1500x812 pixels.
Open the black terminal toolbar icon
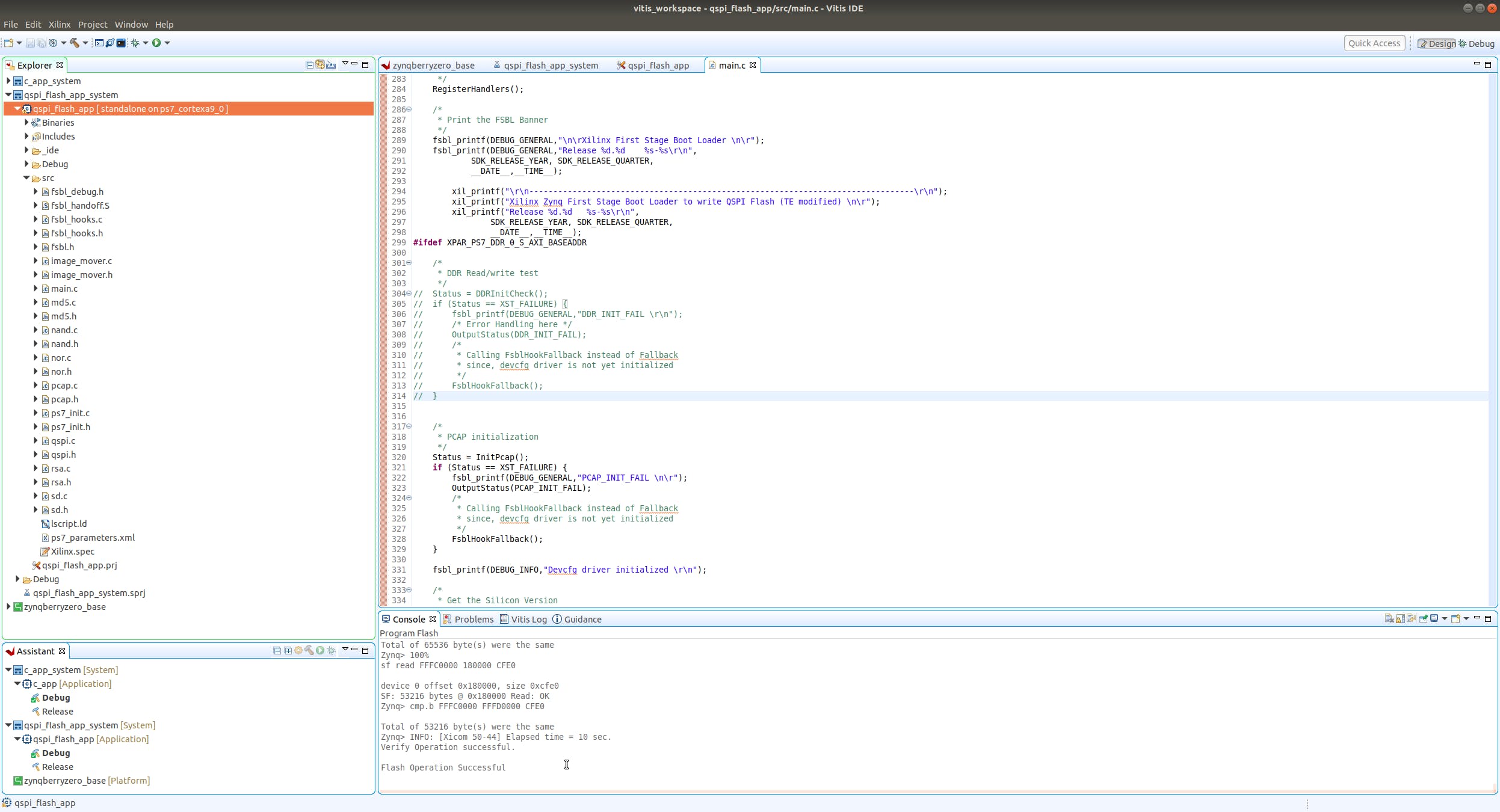(x=121, y=43)
